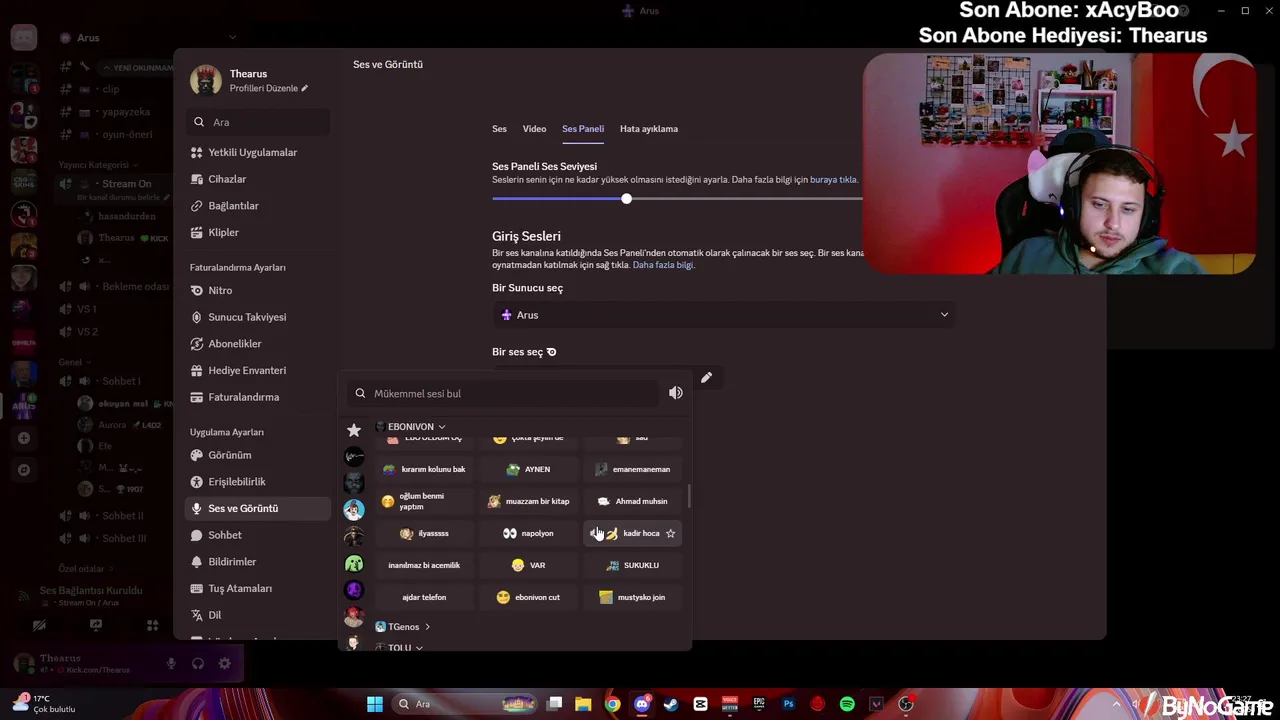Open Yetkili Uygulamalar settings
The image size is (1280, 720).
[258, 152]
